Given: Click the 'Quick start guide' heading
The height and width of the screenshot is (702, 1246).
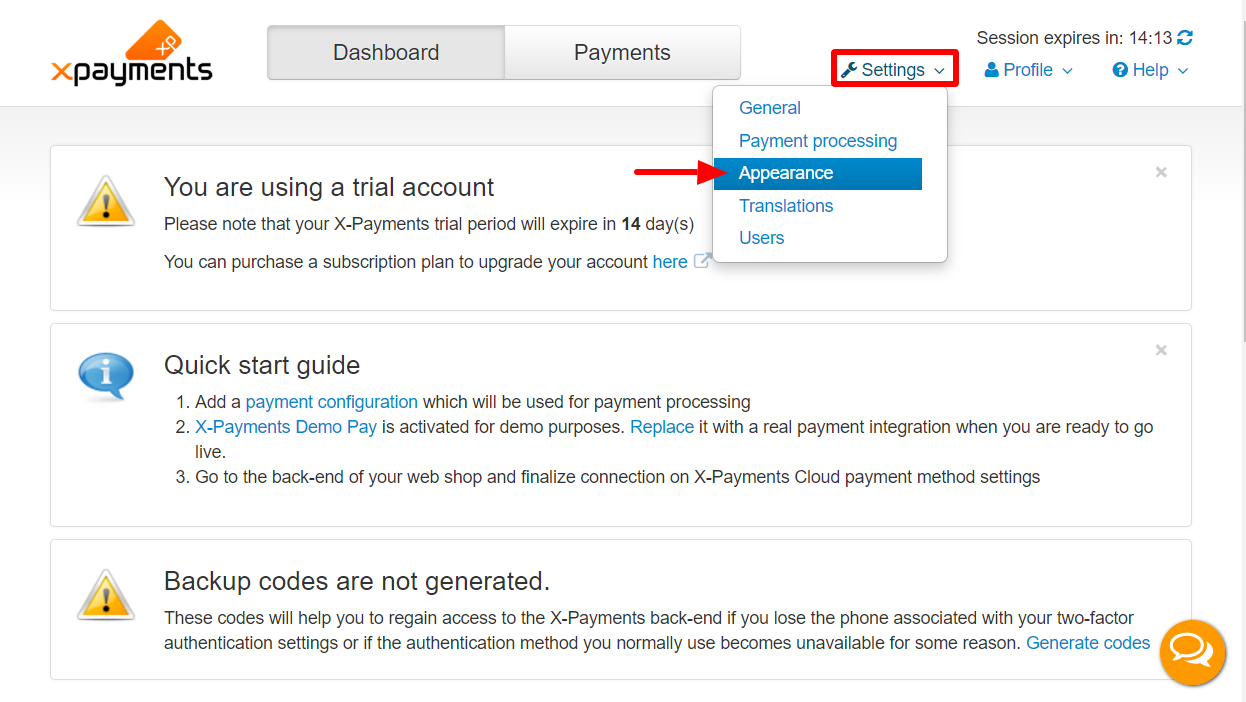Looking at the screenshot, I should click(x=262, y=365).
